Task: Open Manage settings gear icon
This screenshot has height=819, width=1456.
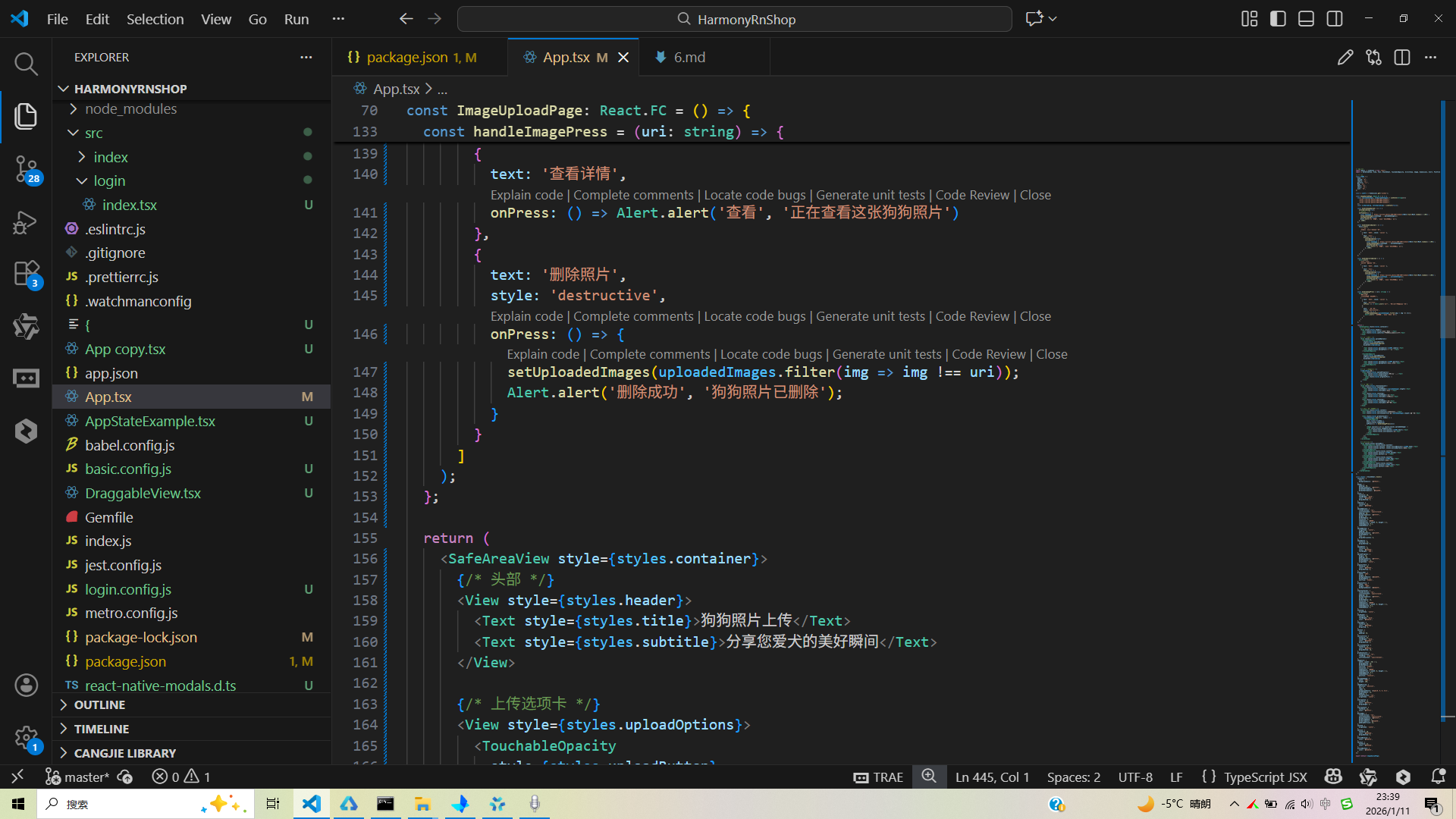Action: click(26, 737)
